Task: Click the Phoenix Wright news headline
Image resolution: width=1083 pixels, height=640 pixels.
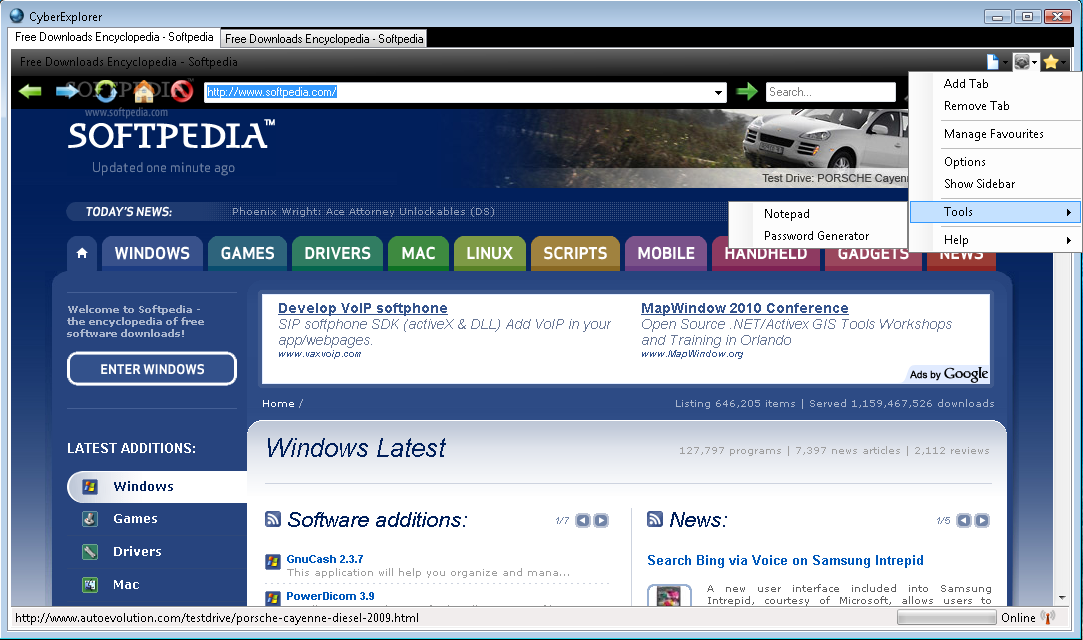Action: 363,212
